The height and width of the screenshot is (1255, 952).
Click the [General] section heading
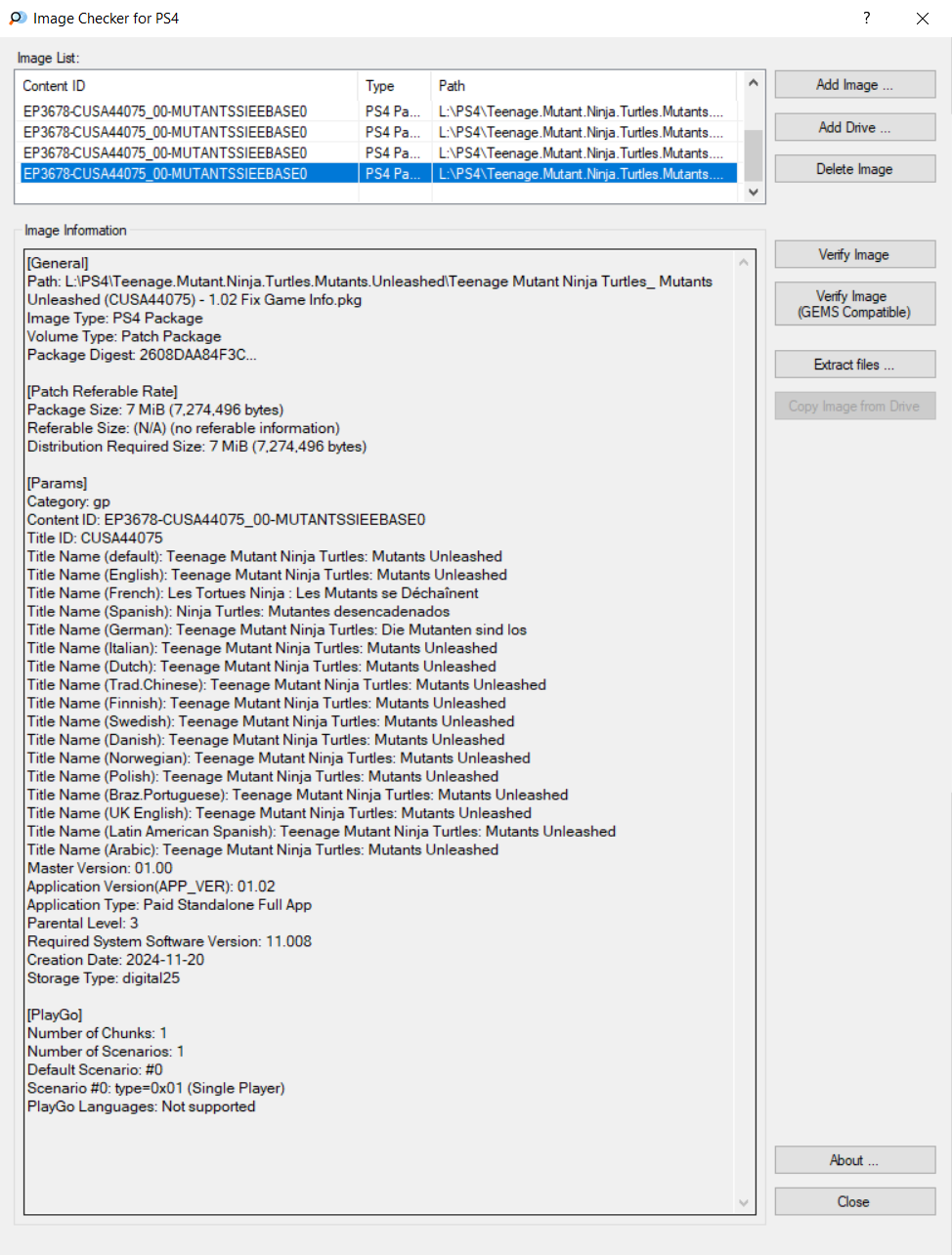[58, 263]
